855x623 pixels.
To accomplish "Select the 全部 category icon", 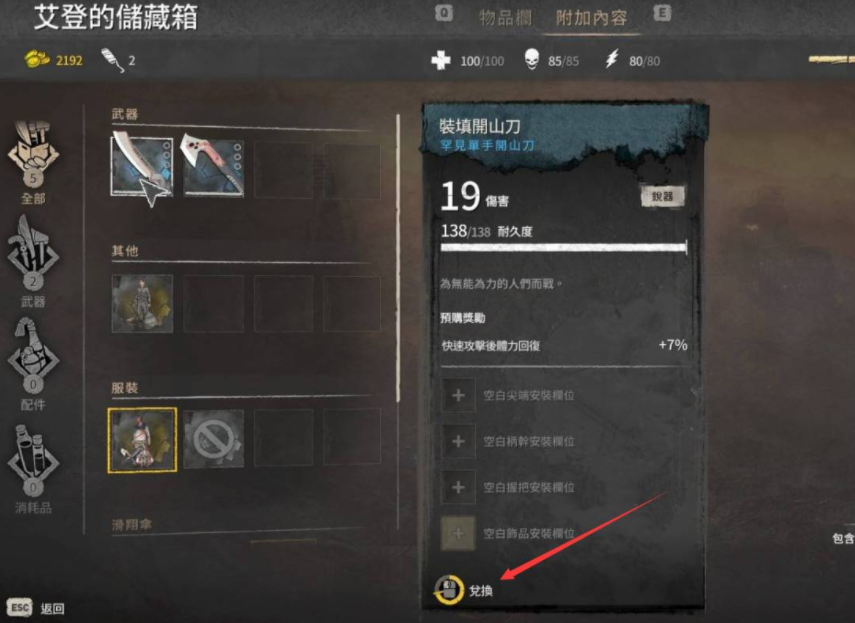I will (33, 162).
